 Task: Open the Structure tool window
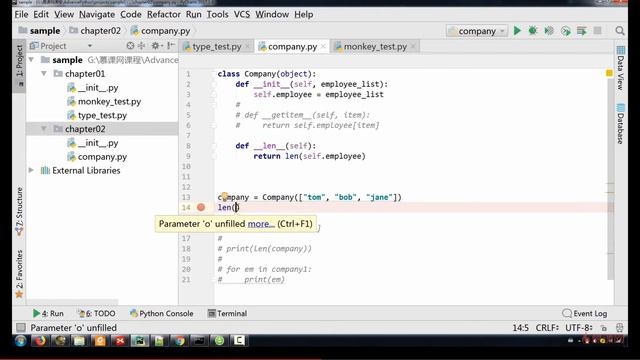19,211
